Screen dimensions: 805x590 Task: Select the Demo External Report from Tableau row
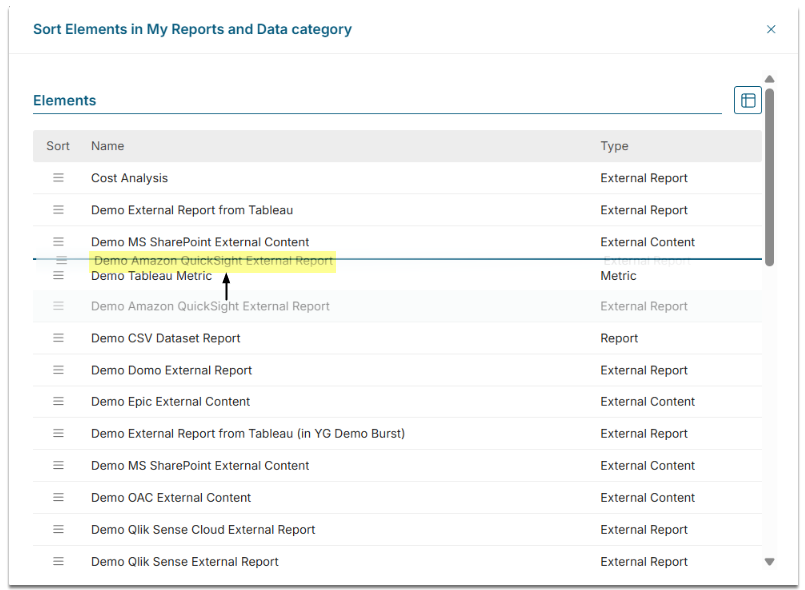click(300, 210)
